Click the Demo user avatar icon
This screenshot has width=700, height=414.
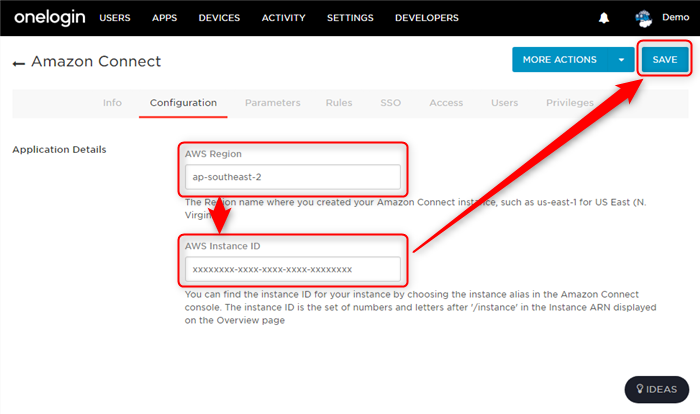[643, 18]
